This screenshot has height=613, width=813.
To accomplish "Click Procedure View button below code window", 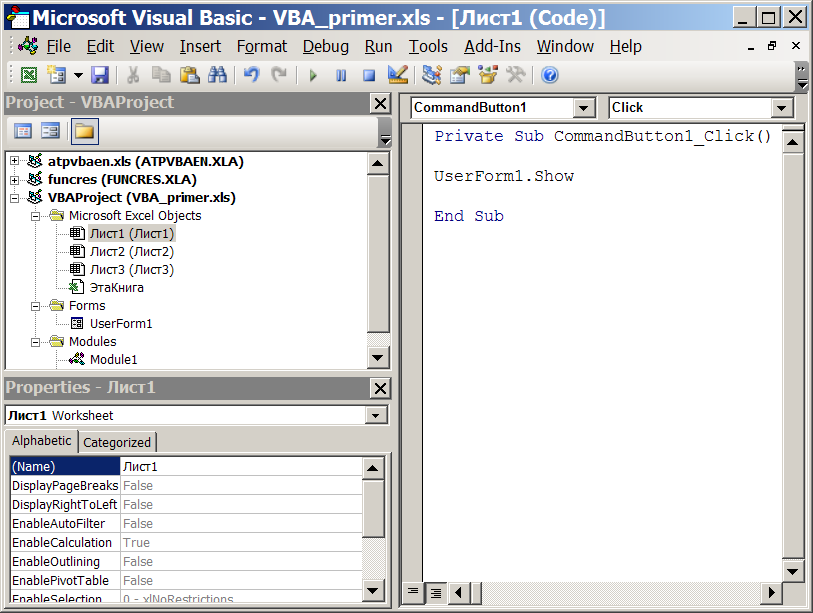I will pos(413,592).
